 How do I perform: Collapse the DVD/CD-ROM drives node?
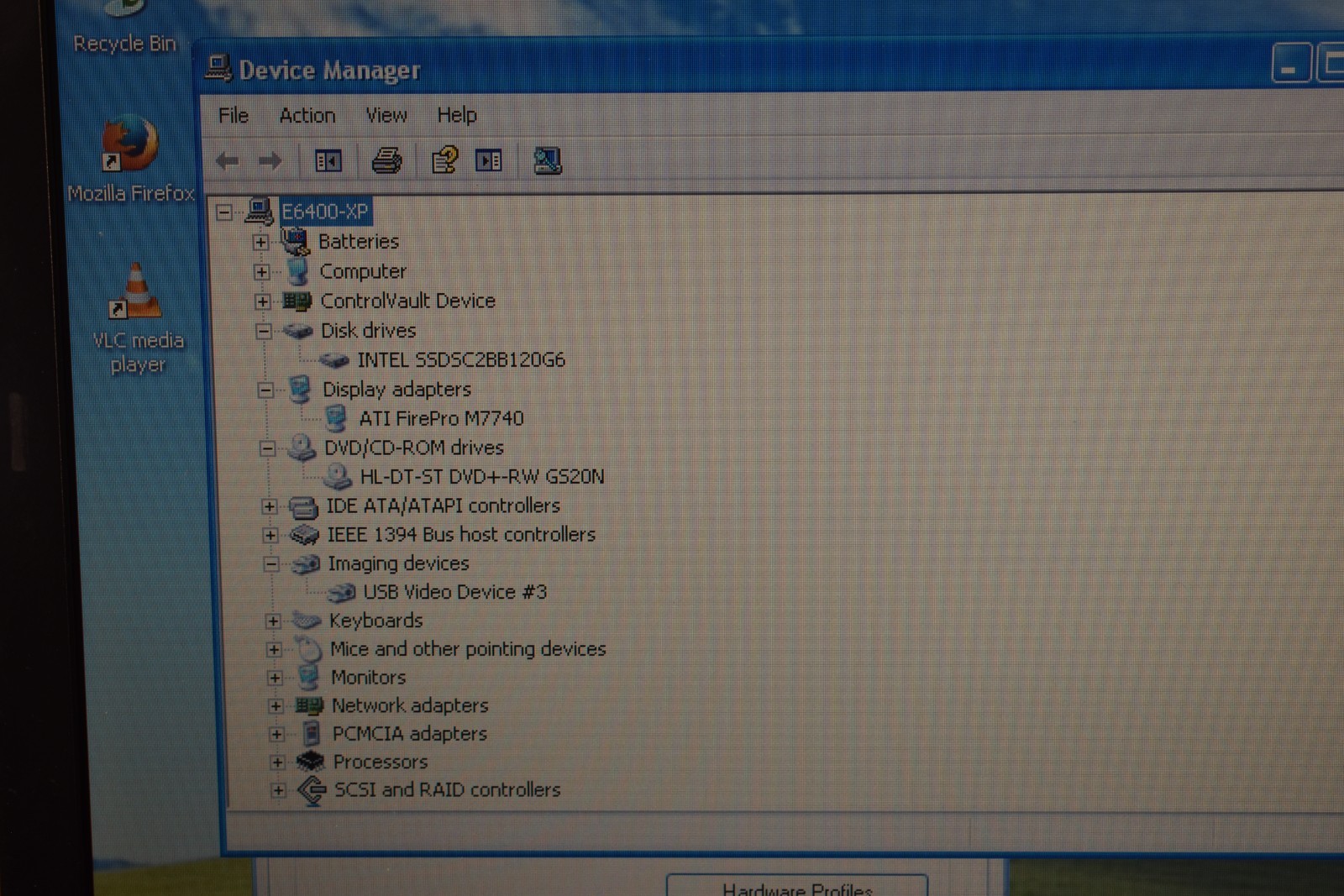coord(267,448)
